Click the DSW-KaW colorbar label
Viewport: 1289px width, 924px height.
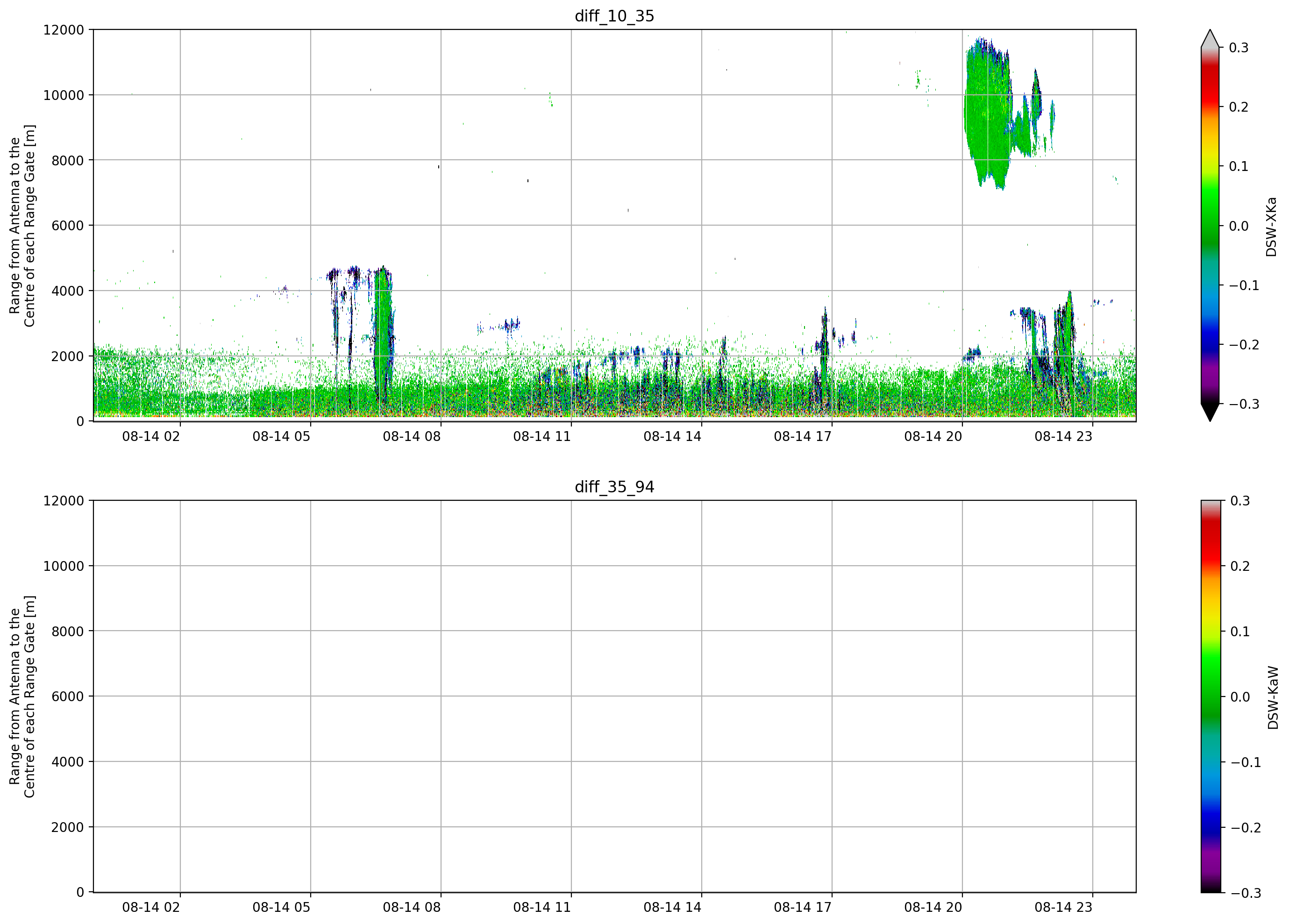1273,698
